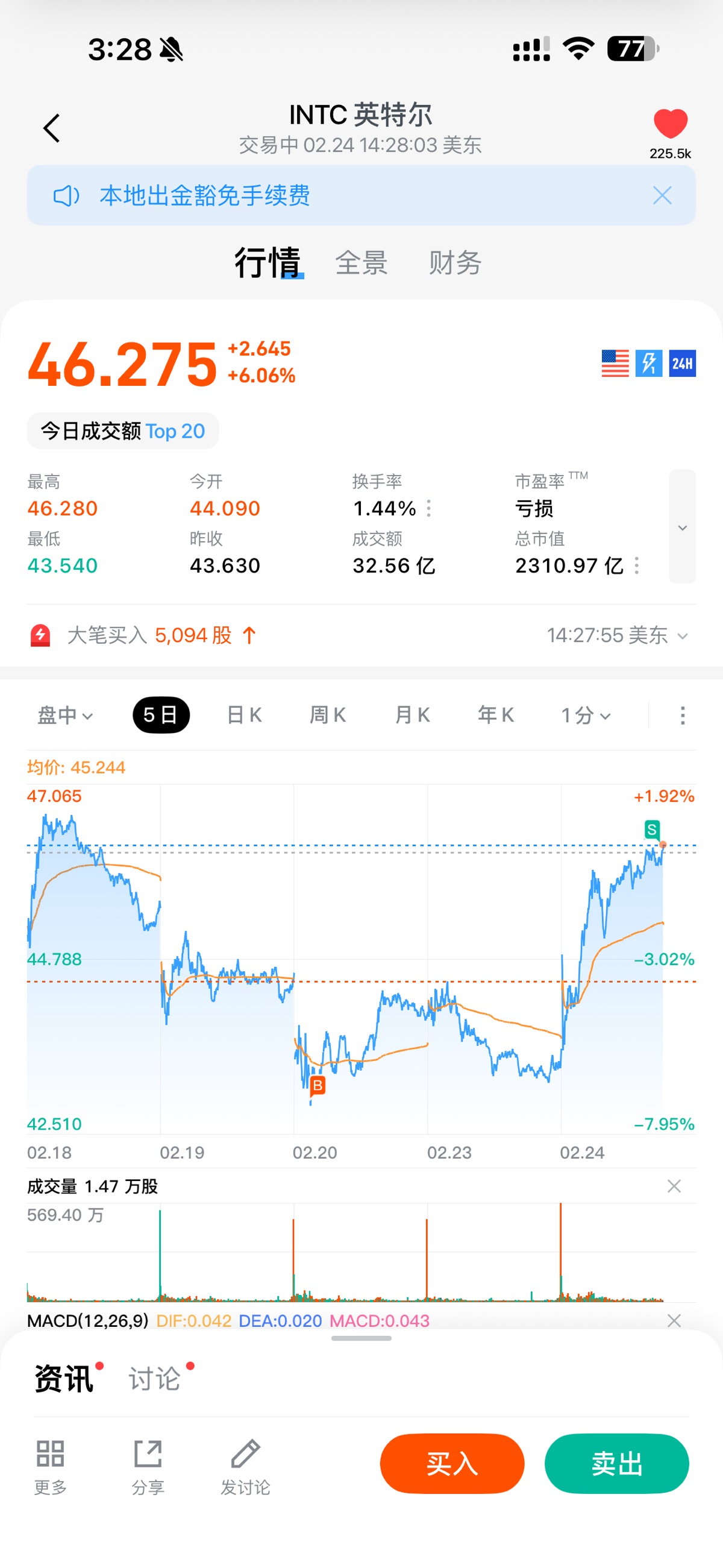This screenshot has width=723, height=1568.
Task: Tap the back arrow icon
Action: (52, 128)
